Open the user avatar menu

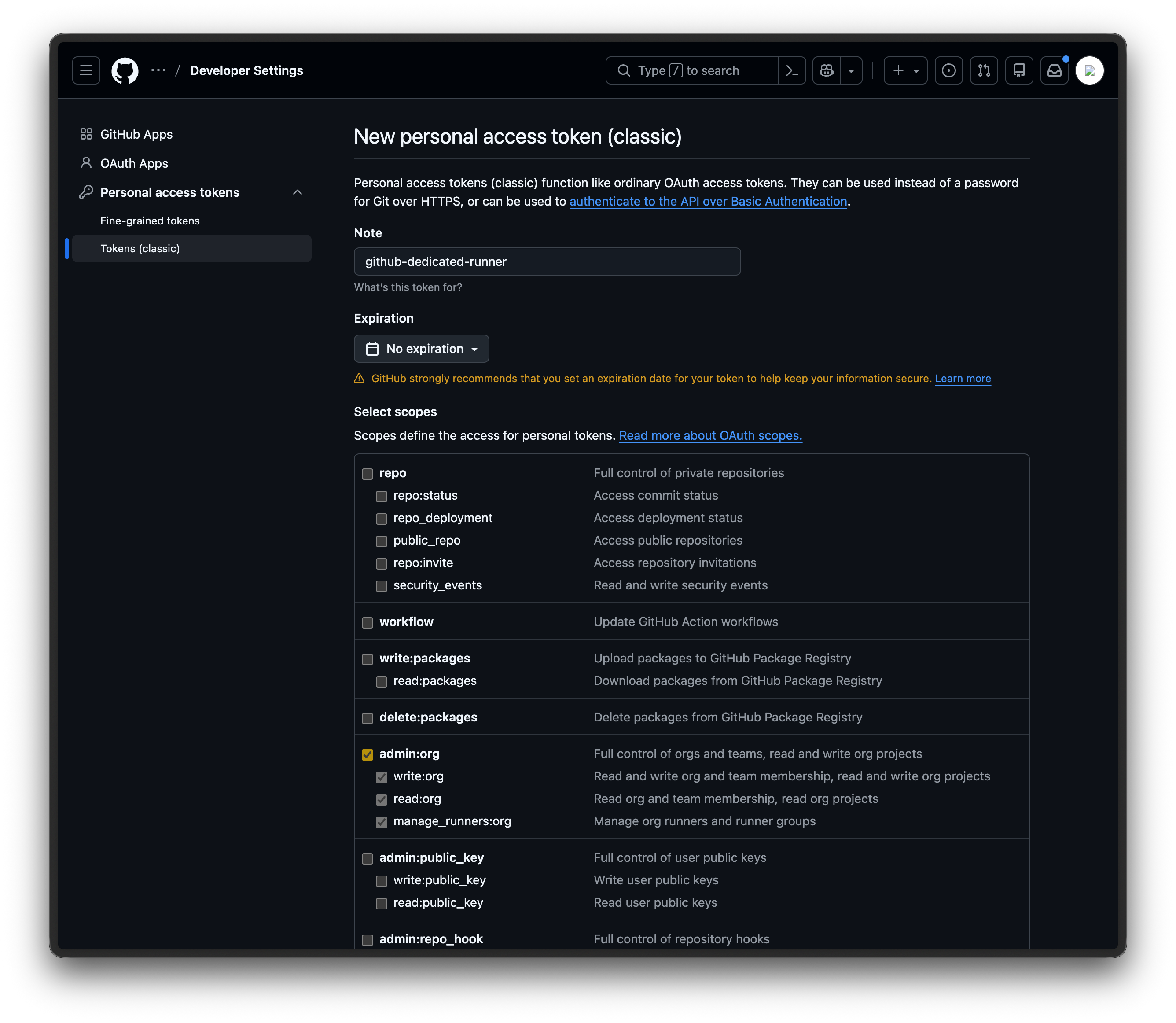tap(1089, 70)
